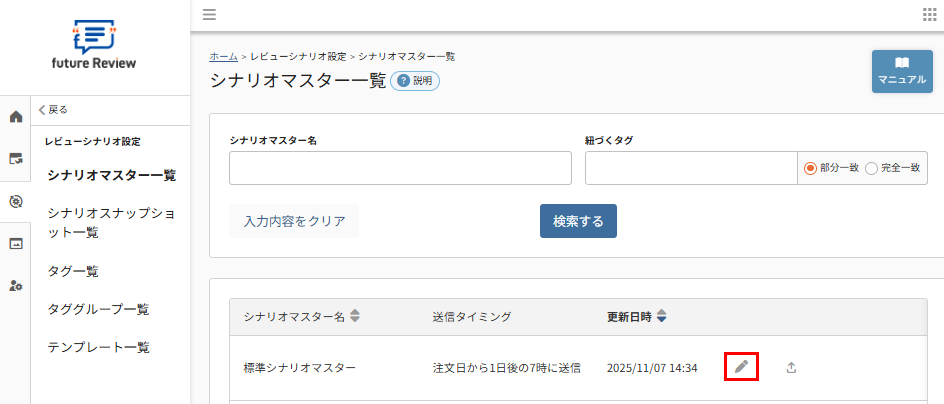This screenshot has height=404, width=944.
Task: Click the home icon in the sidebar
Action: 15,117
